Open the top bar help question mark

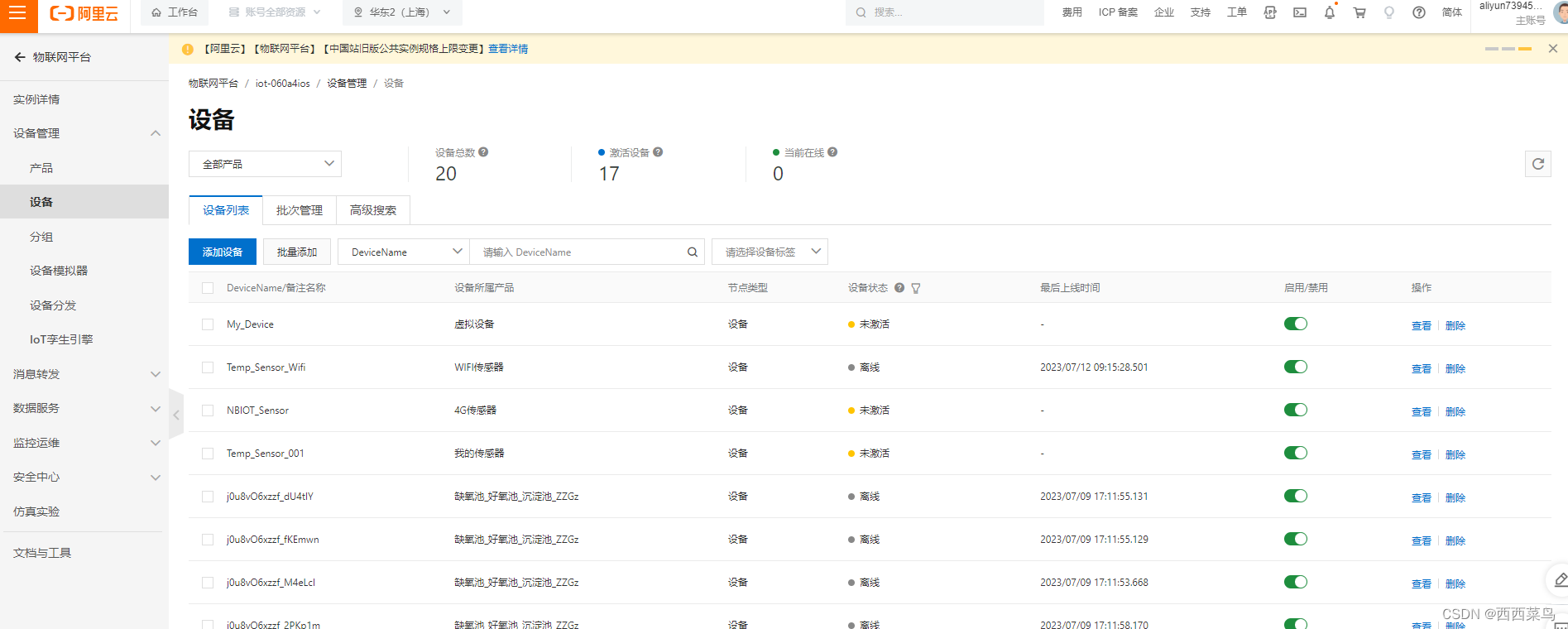1419,12
